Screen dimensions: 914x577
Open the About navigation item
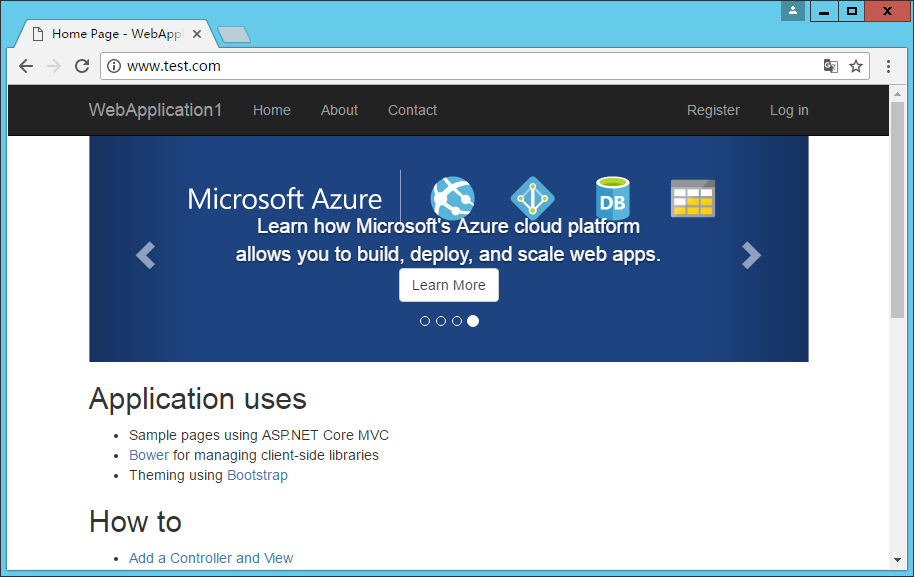[x=339, y=110]
